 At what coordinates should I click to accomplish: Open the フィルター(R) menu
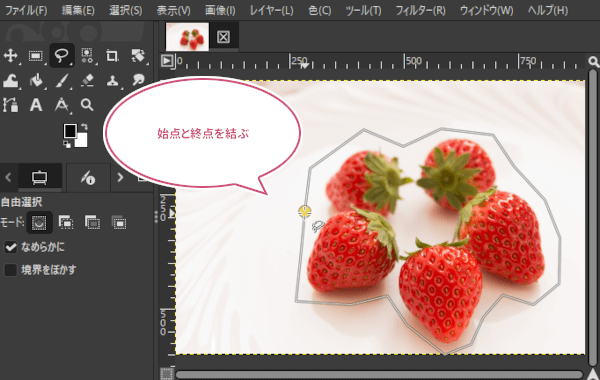[420, 10]
